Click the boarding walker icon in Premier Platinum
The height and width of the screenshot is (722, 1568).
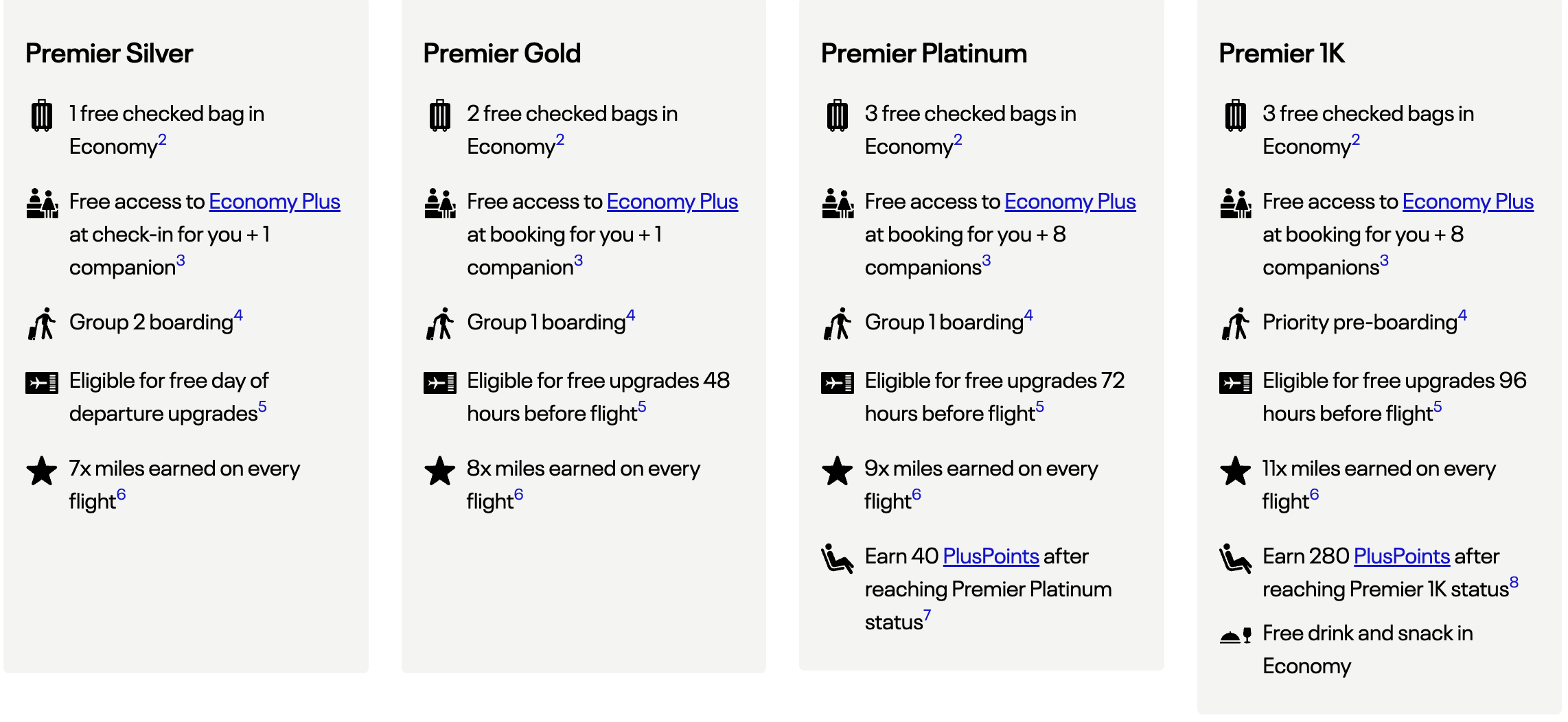click(x=837, y=324)
